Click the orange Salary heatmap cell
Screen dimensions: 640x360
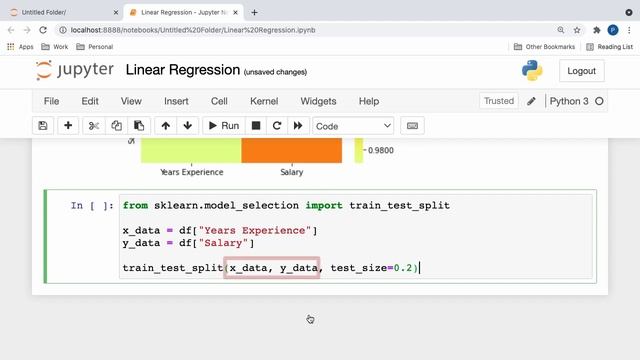click(291, 150)
